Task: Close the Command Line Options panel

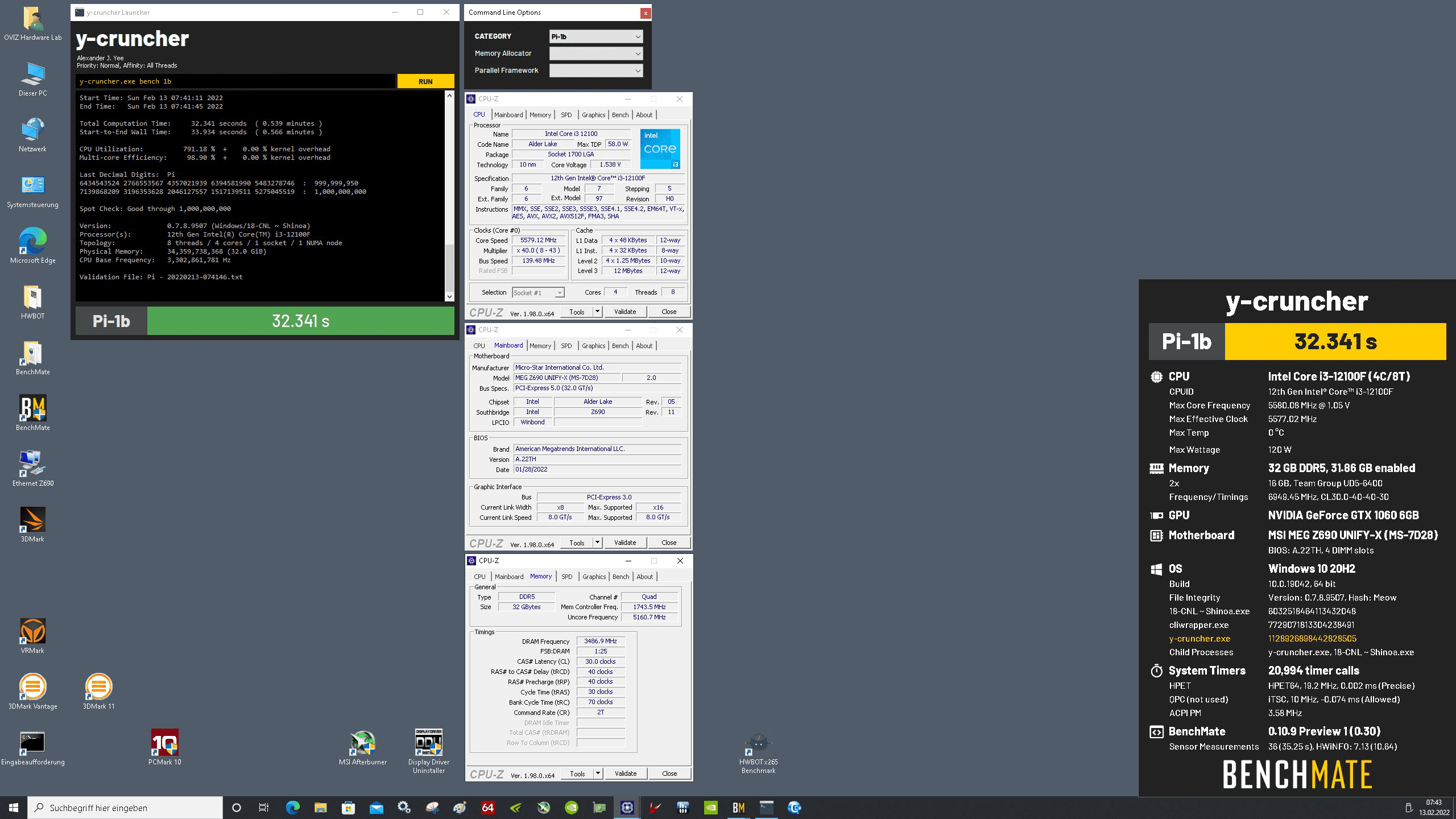Action: 645,13
